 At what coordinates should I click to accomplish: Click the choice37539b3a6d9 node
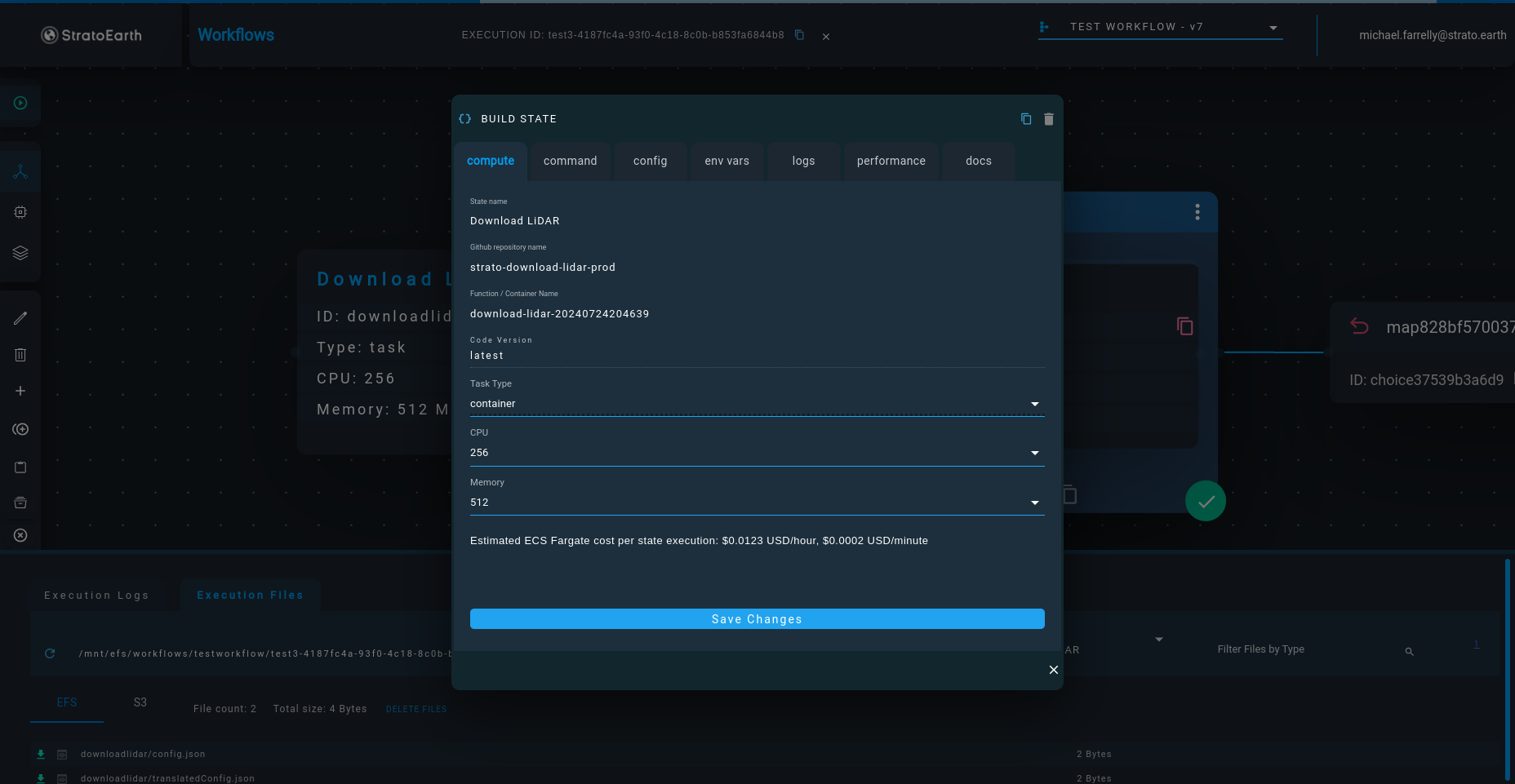(x=1423, y=352)
